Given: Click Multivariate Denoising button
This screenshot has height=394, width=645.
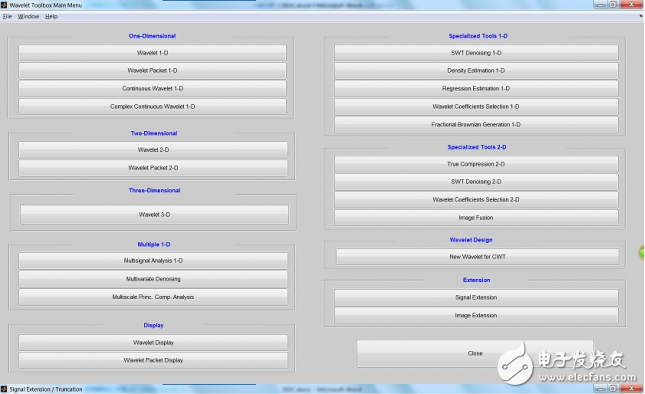Looking at the screenshot, I should point(153,279).
